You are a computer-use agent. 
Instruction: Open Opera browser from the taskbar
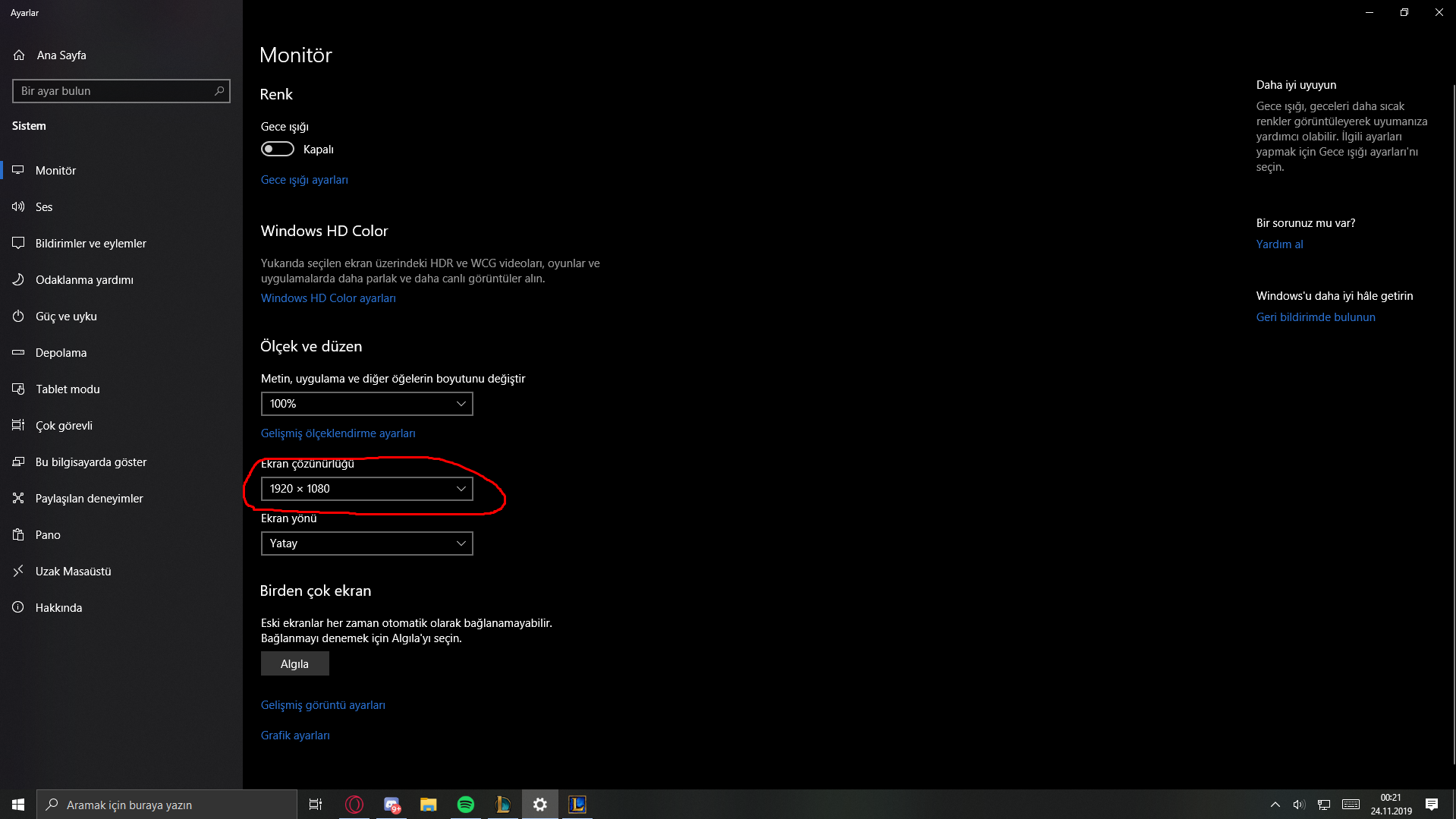click(354, 805)
